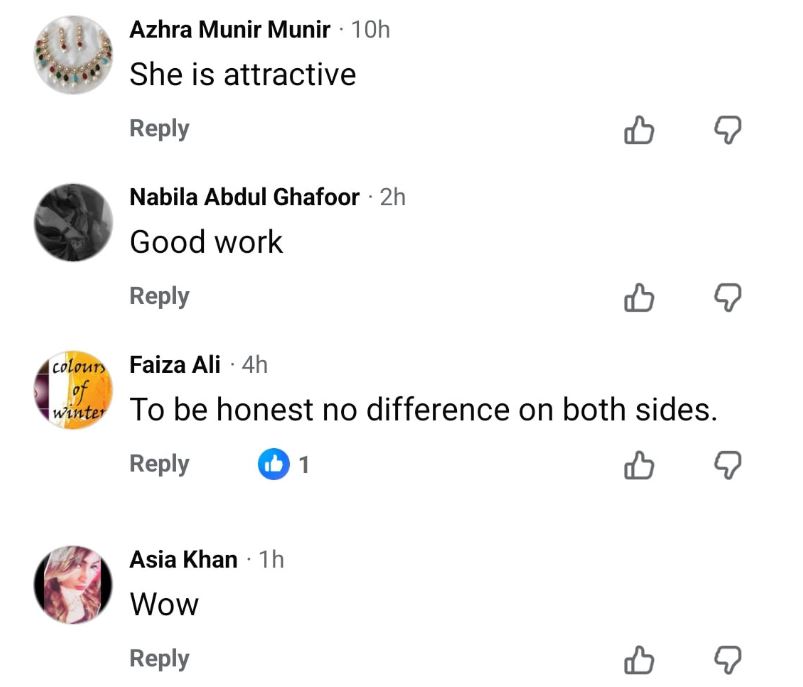
Task: Click Asia Khan's profile picture
Action: pyautogui.click(x=72, y=585)
